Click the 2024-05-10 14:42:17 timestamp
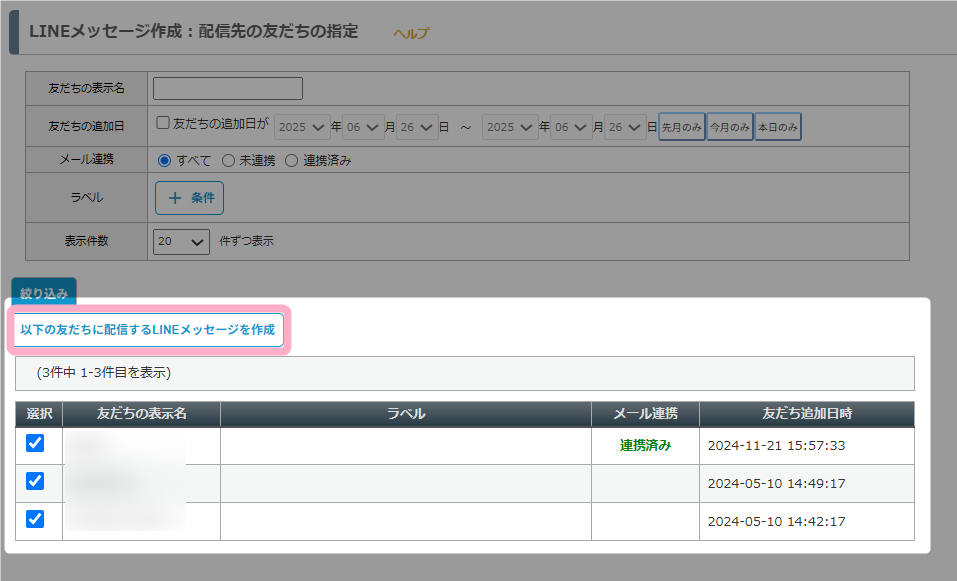957x581 pixels. coord(776,521)
